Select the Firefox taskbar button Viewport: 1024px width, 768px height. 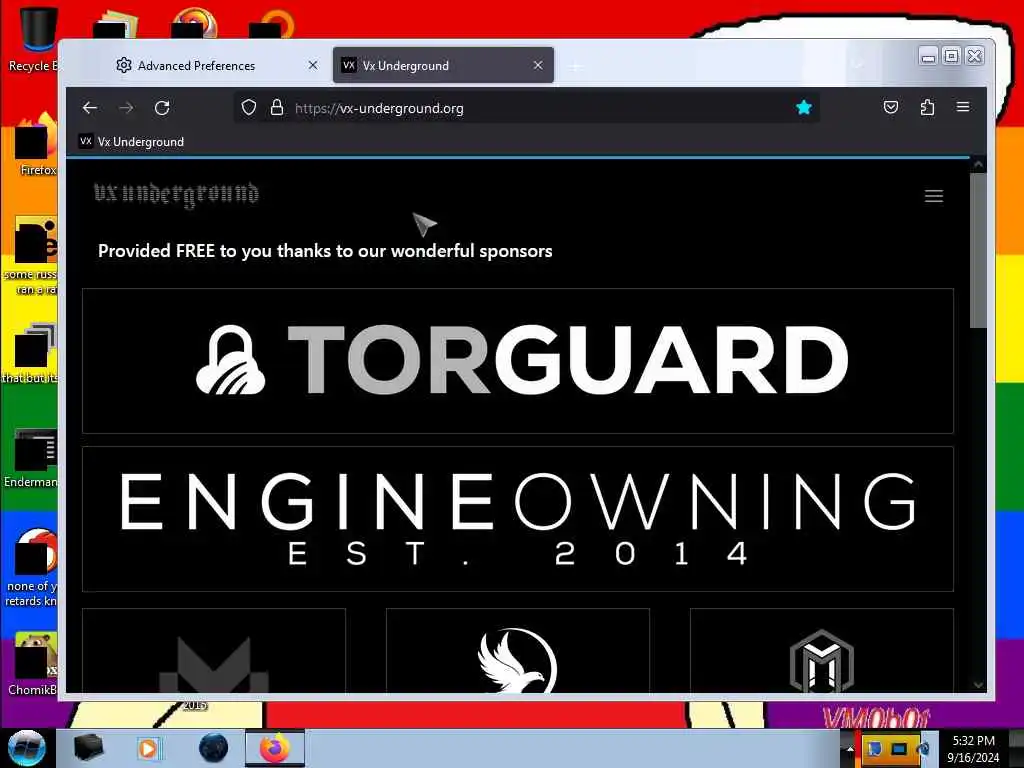pyautogui.click(x=275, y=748)
